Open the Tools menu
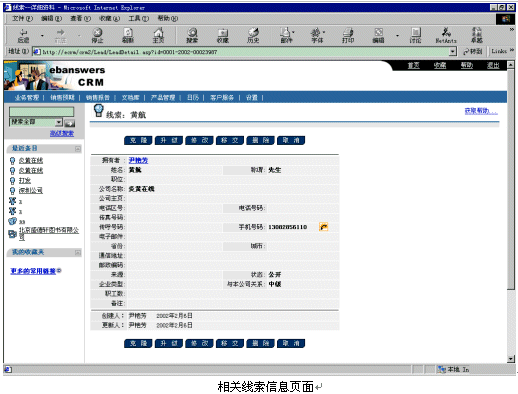This screenshot has width=518, height=394. point(138,18)
